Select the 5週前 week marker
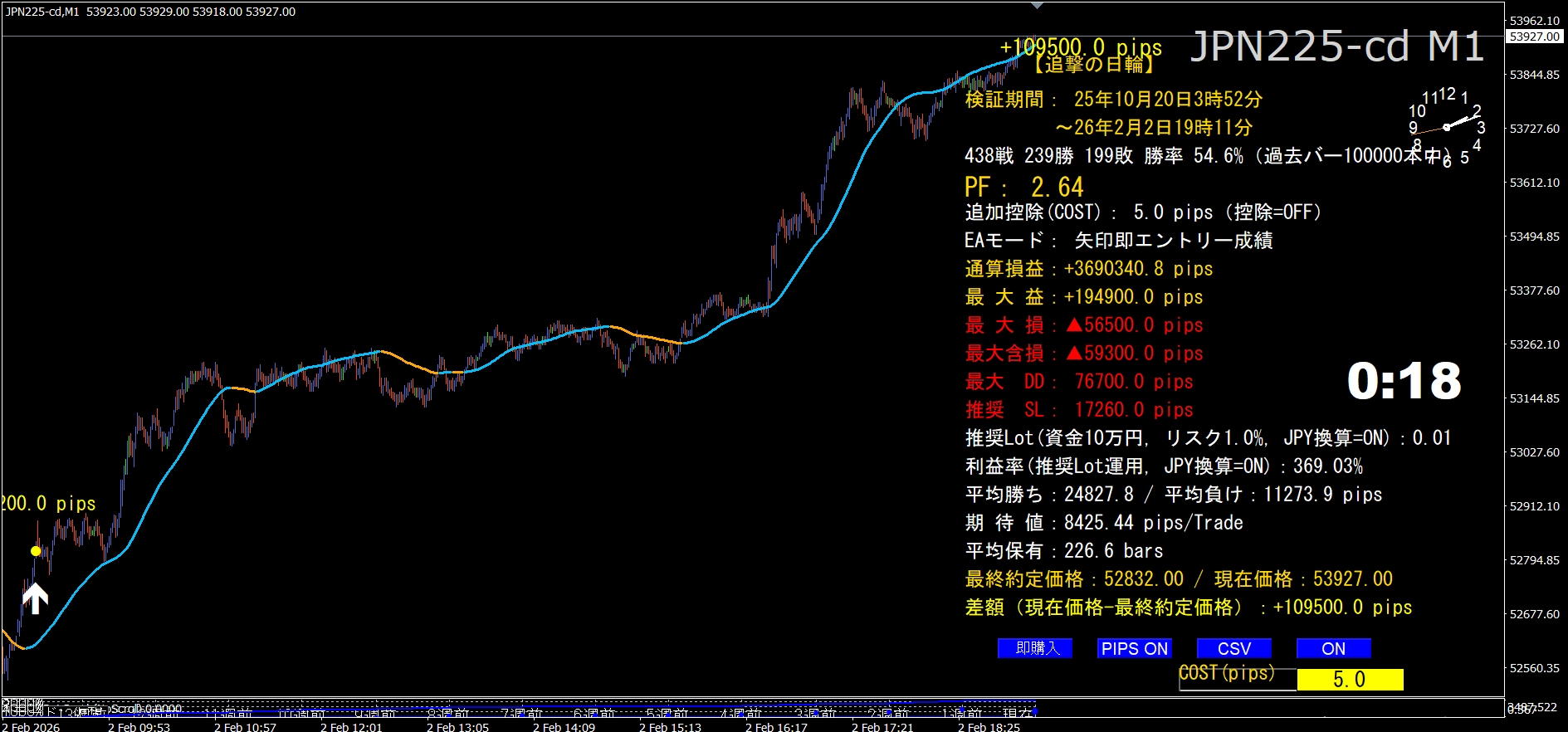This screenshot has width=1568, height=732. tap(667, 713)
